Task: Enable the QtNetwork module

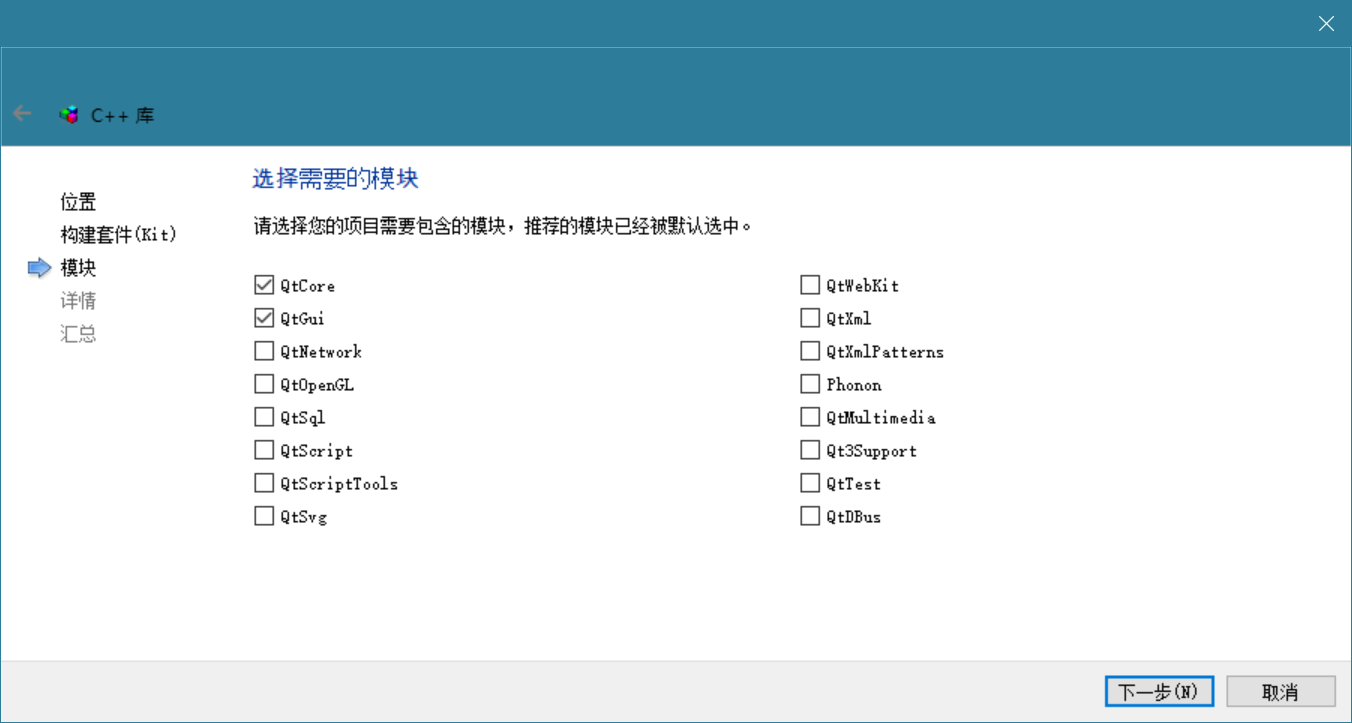Action: point(264,351)
